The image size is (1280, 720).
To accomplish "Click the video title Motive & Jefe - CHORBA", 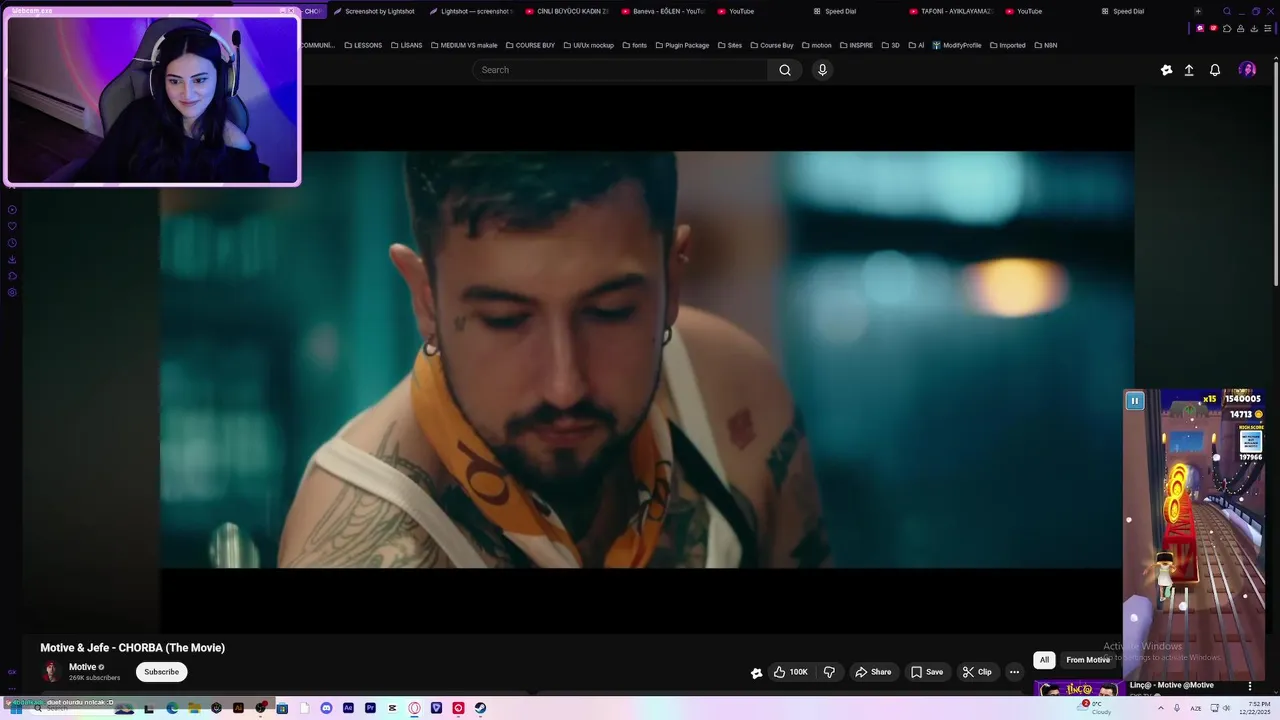I will coord(132,648).
